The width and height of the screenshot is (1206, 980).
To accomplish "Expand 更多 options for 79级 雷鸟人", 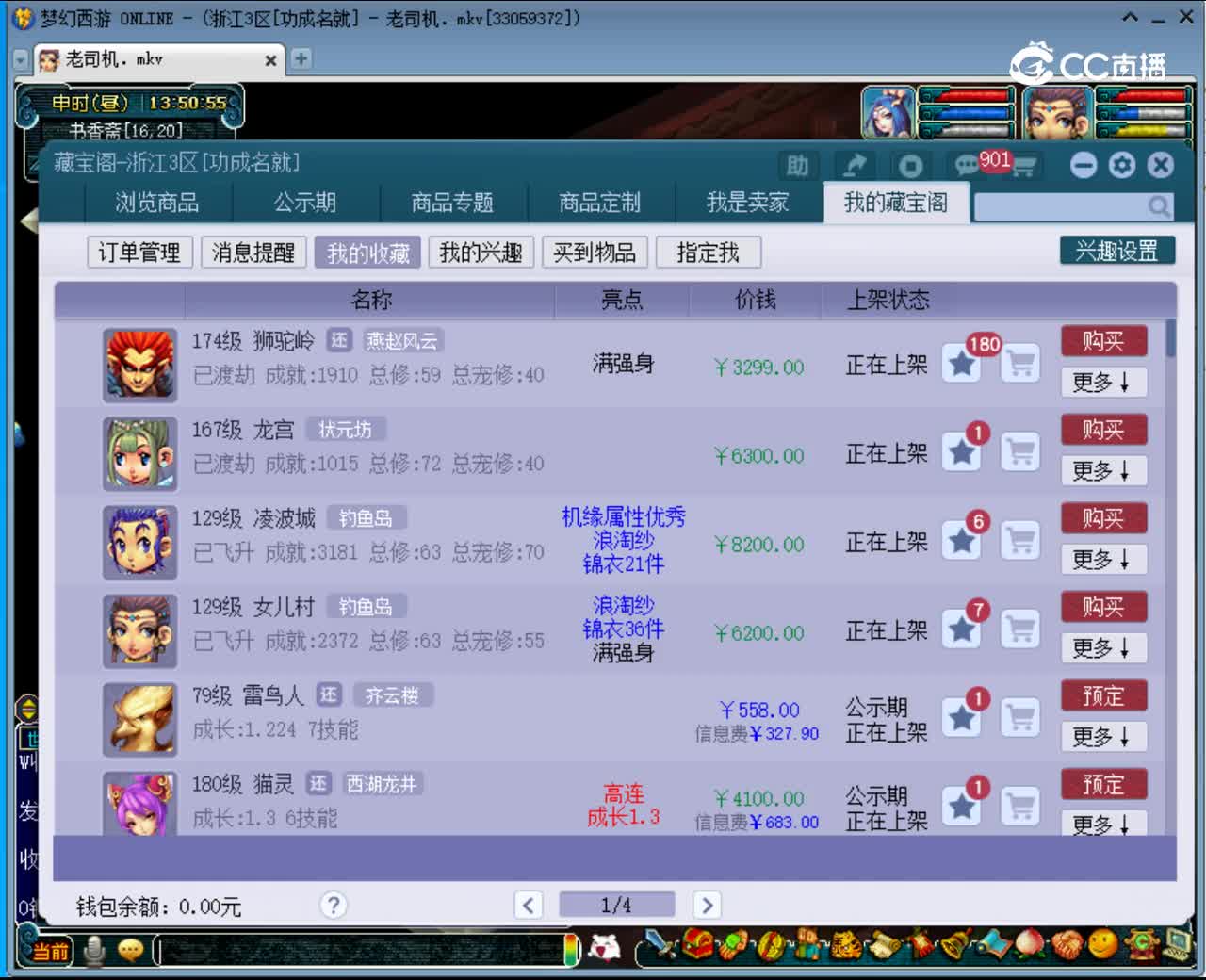I will point(1103,736).
